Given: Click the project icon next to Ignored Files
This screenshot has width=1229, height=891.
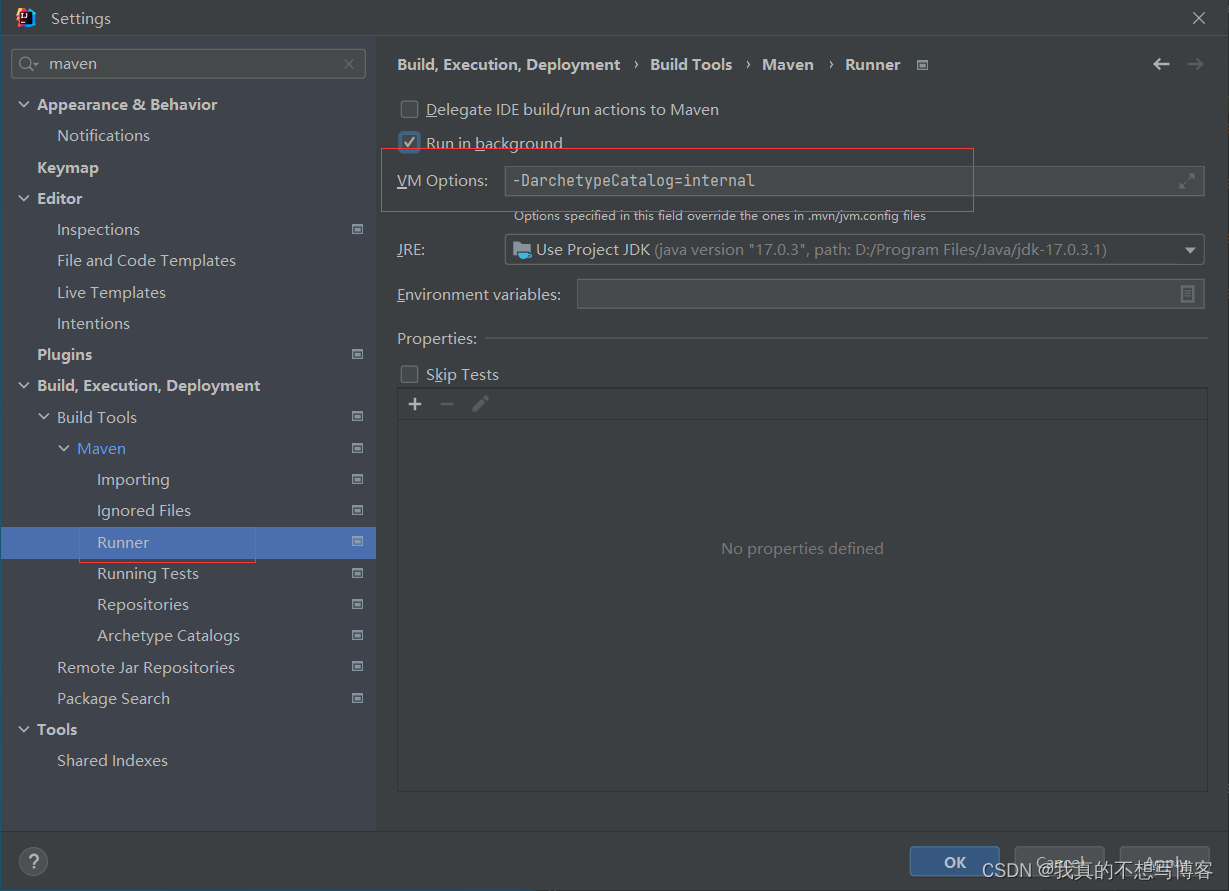Looking at the screenshot, I should 357,510.
